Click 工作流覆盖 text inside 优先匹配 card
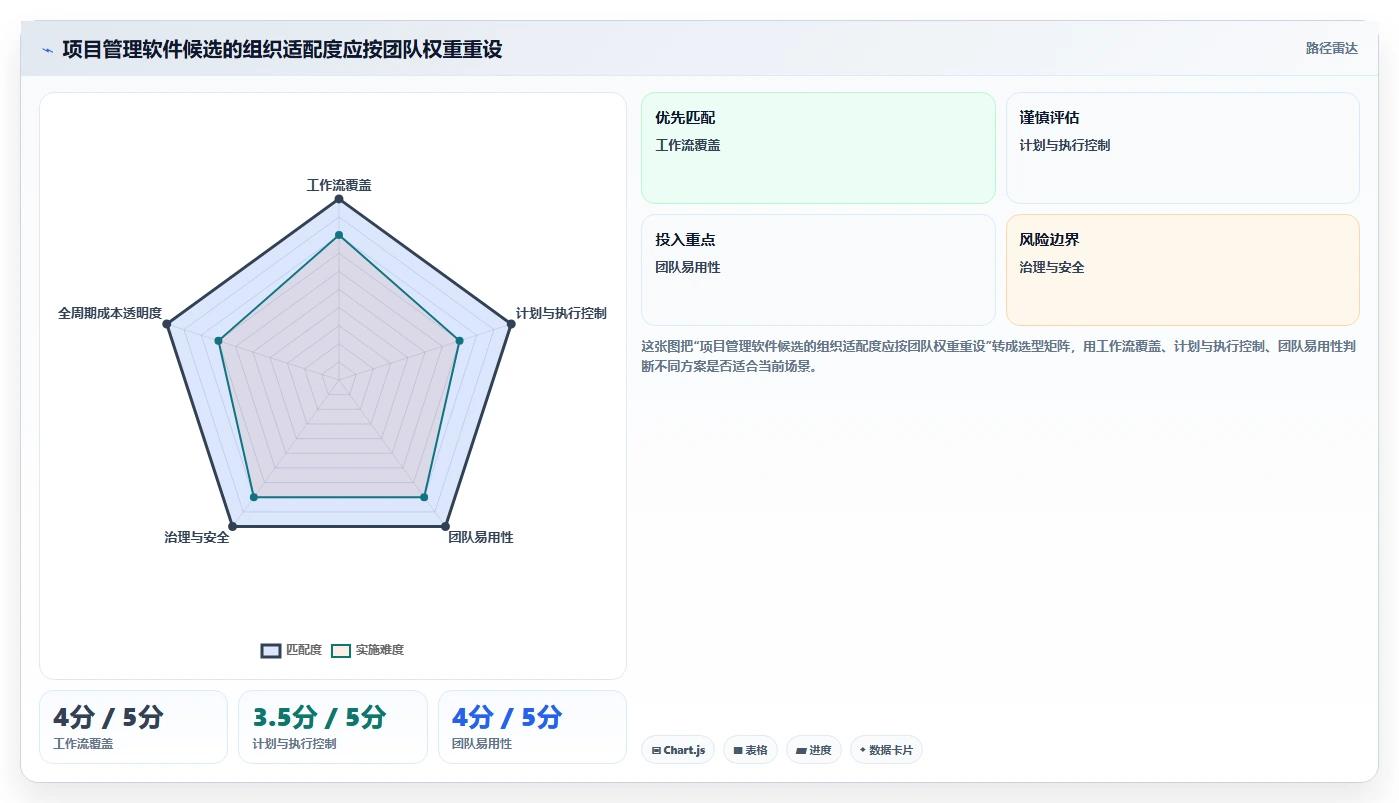This screenshot has height=803, width=1399. (x=688, y=145)
